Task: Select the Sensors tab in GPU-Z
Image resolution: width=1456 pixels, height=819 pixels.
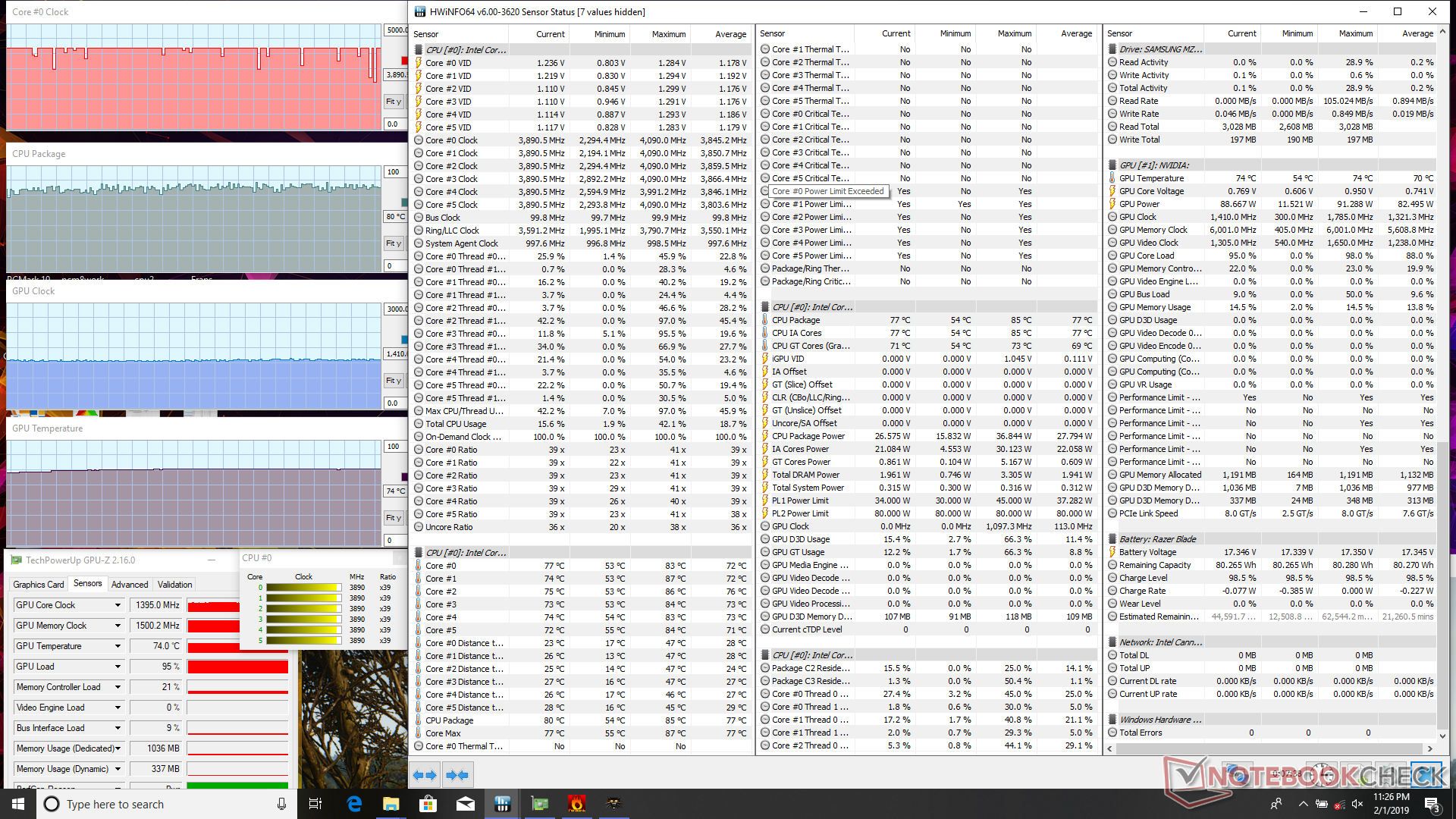Action: 87,583
